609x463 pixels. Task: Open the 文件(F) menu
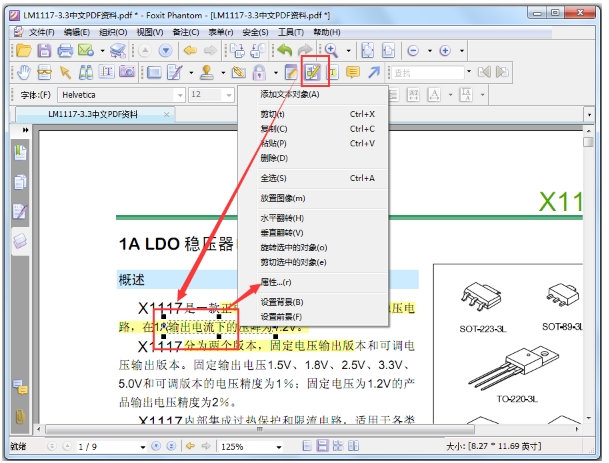pyautogui.click(x=42, y=32)
